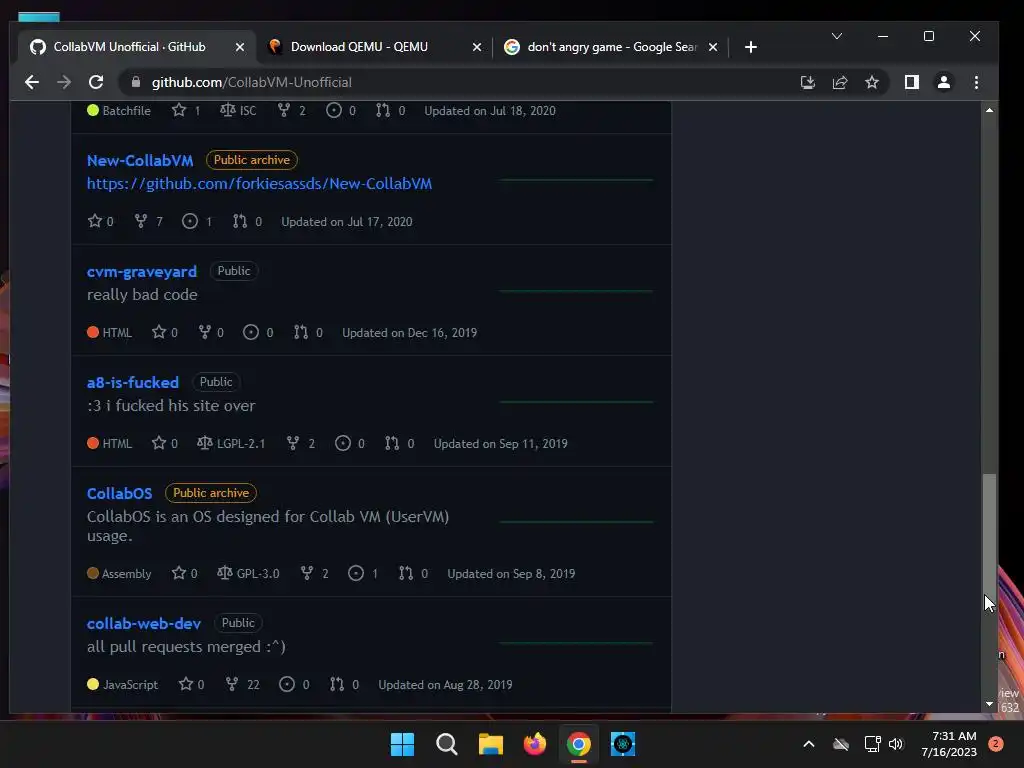Click the activity graph of CollabOS
The height and width of the screenshot is (768, 1024).
click(576, 521)
